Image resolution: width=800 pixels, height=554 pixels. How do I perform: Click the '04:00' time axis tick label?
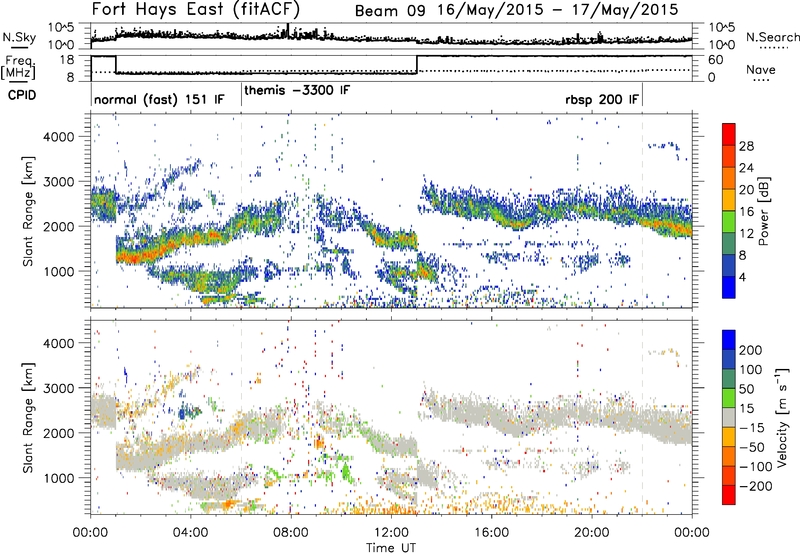click(190, 532)
